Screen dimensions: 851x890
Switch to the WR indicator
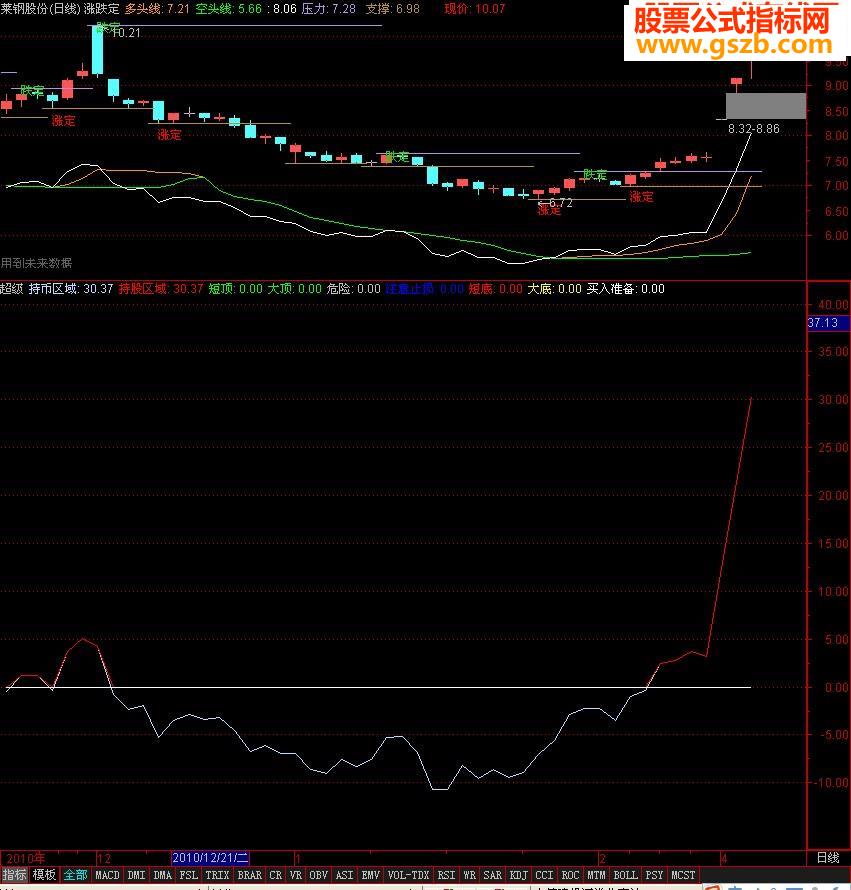469,875
